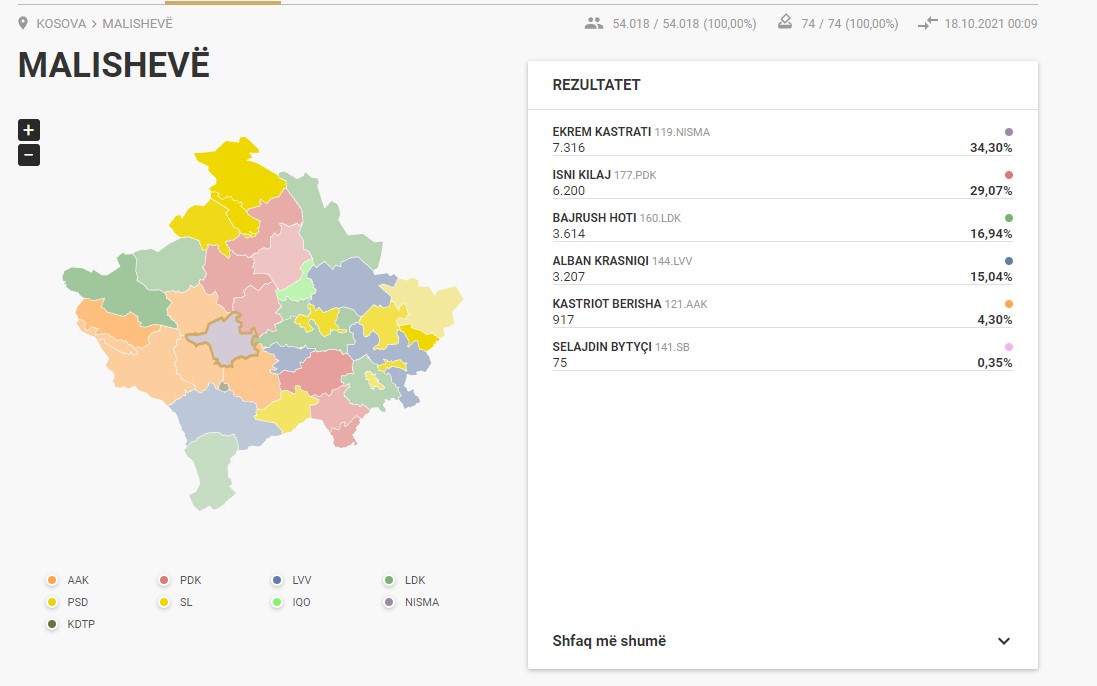Click the ballot box counted stations icon
1097x686 pixels.
point(785,23)
